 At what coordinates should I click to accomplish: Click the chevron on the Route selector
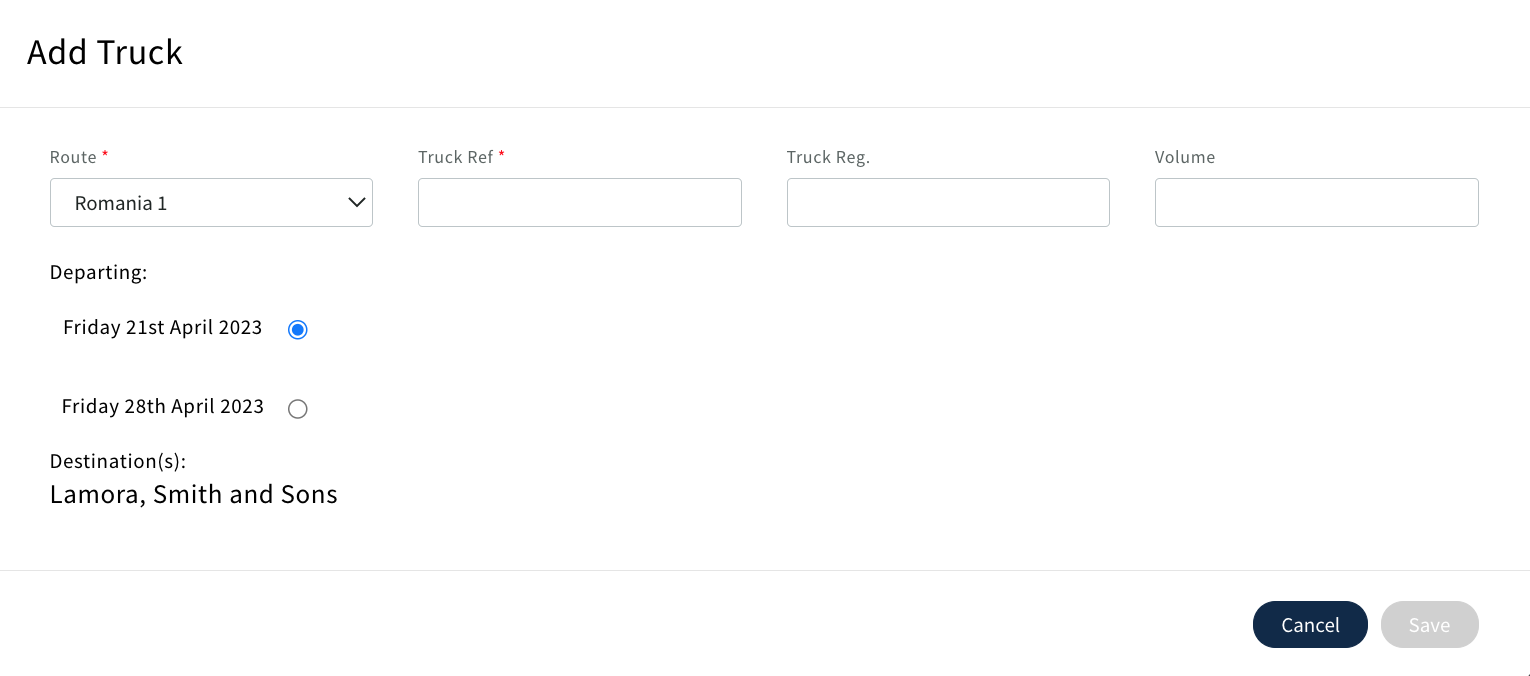coord(356,202)
